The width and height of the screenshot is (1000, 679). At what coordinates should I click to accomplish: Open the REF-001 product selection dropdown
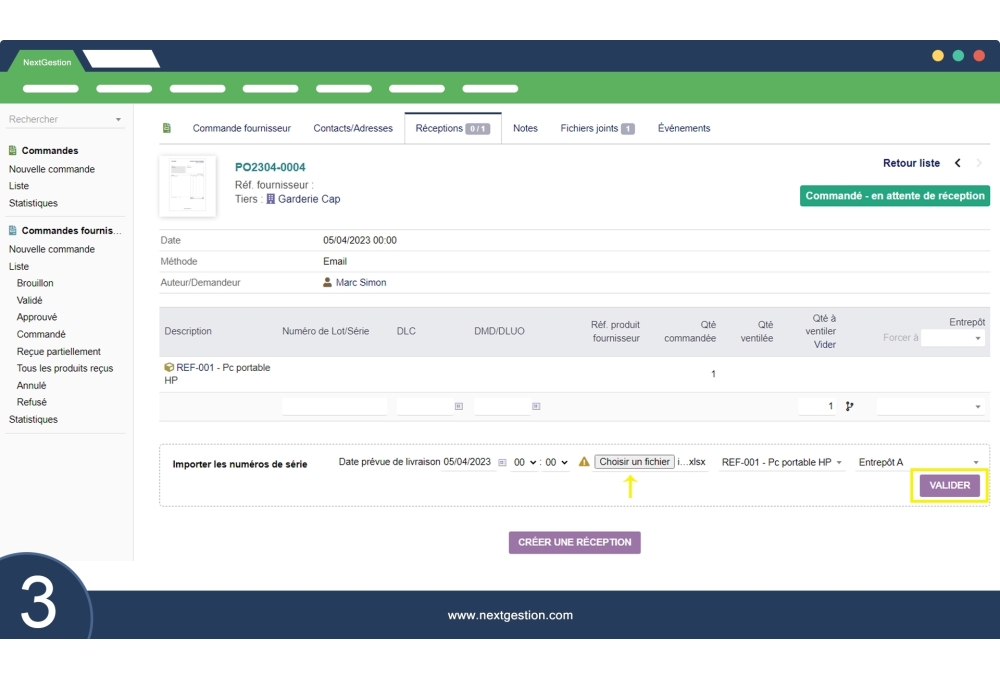pos(782,463)
